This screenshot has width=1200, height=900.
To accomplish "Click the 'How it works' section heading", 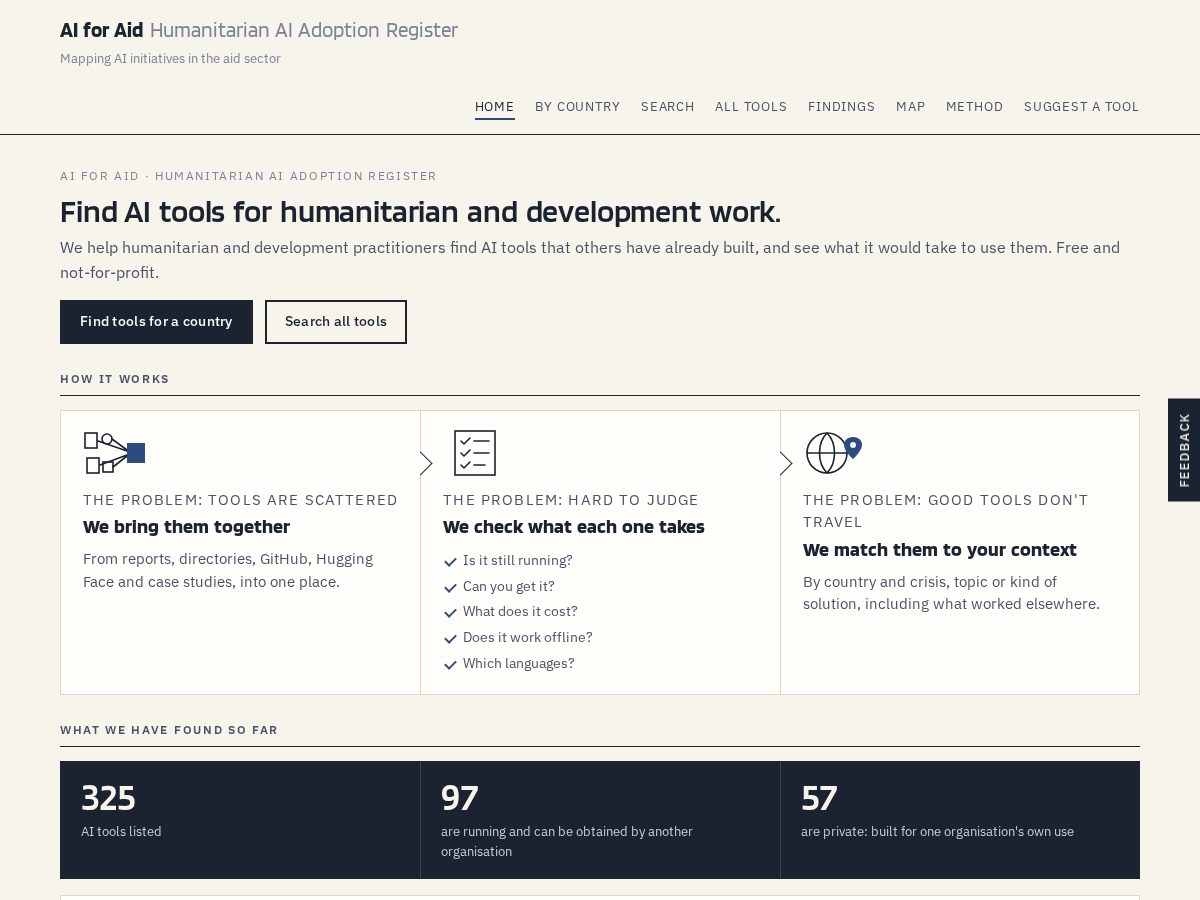I will pos(115,379).
